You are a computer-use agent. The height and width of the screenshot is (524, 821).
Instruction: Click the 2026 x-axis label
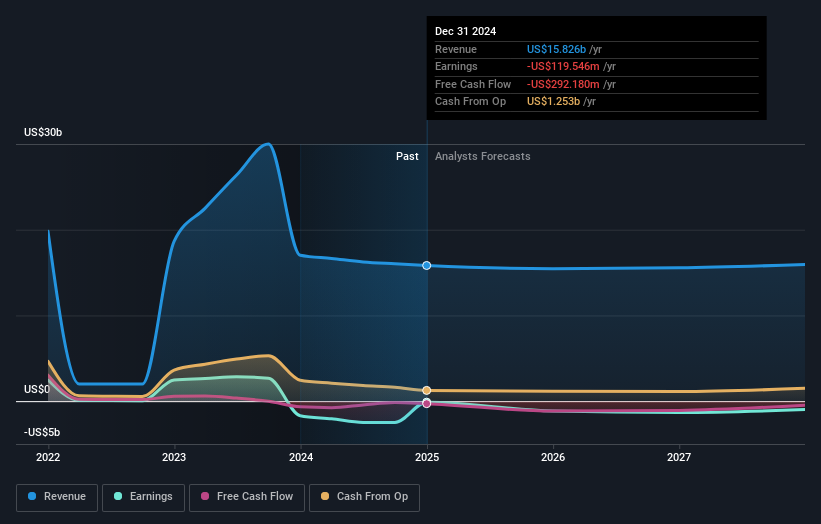pos(553,458)
